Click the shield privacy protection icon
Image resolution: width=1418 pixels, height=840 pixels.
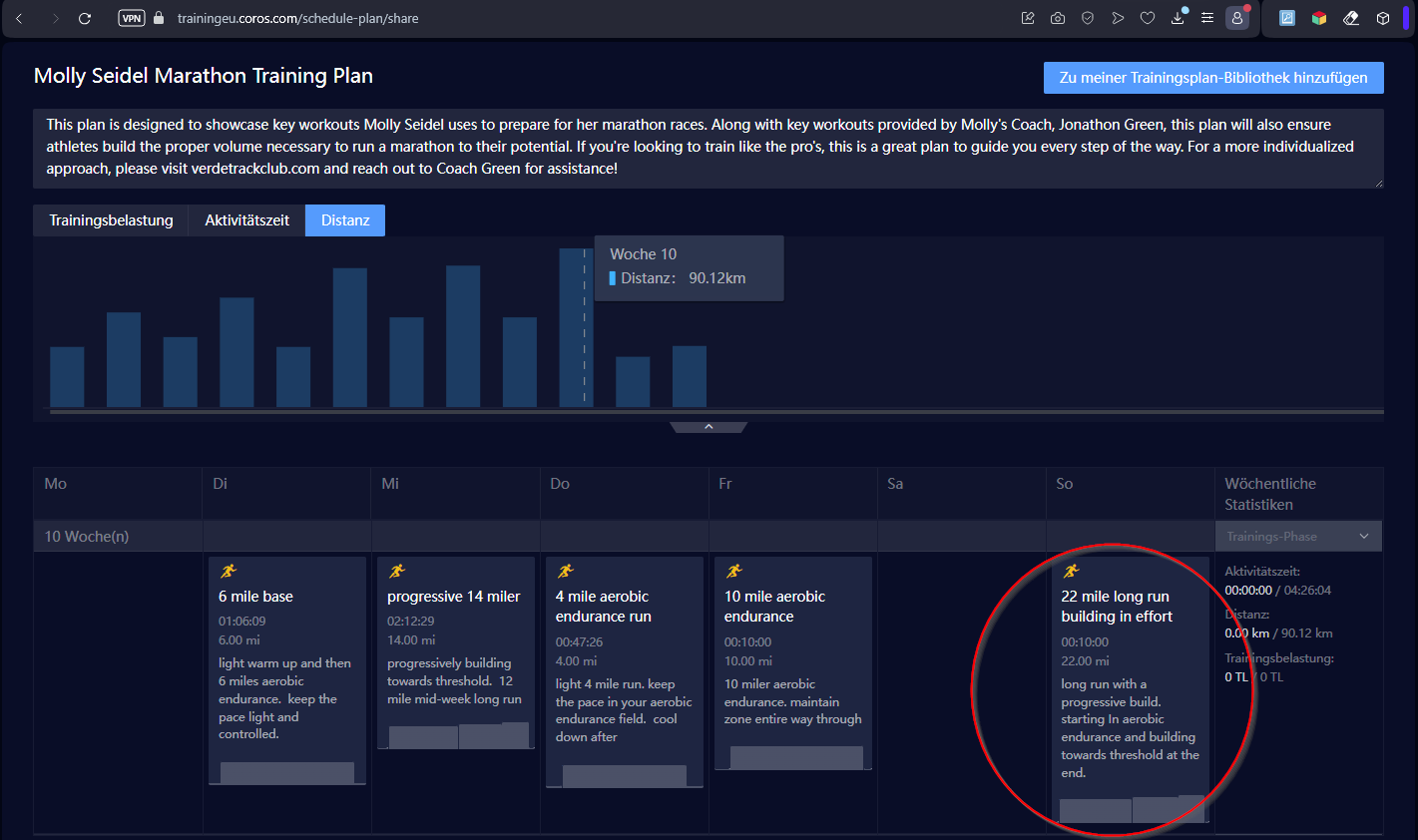1088,18
